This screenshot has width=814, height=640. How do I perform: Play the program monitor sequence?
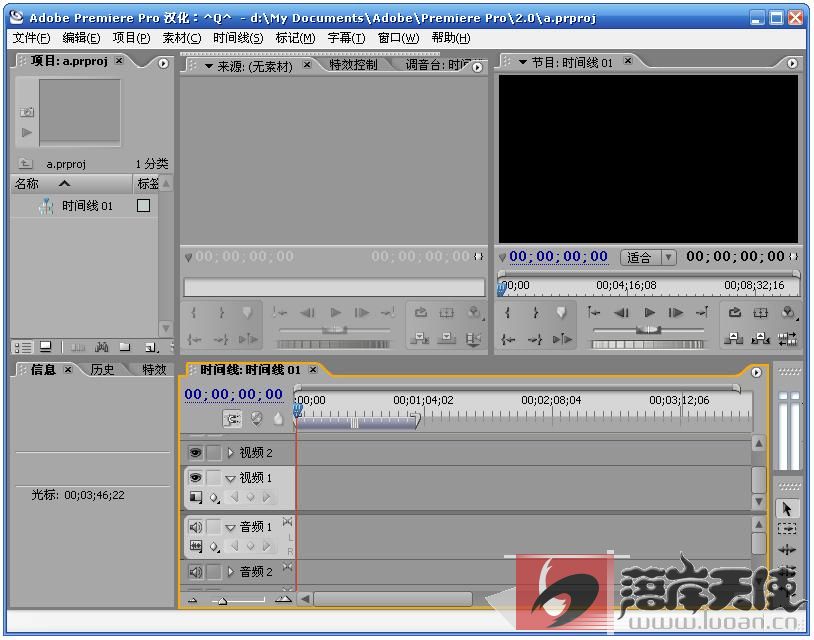tap(649, 312)
